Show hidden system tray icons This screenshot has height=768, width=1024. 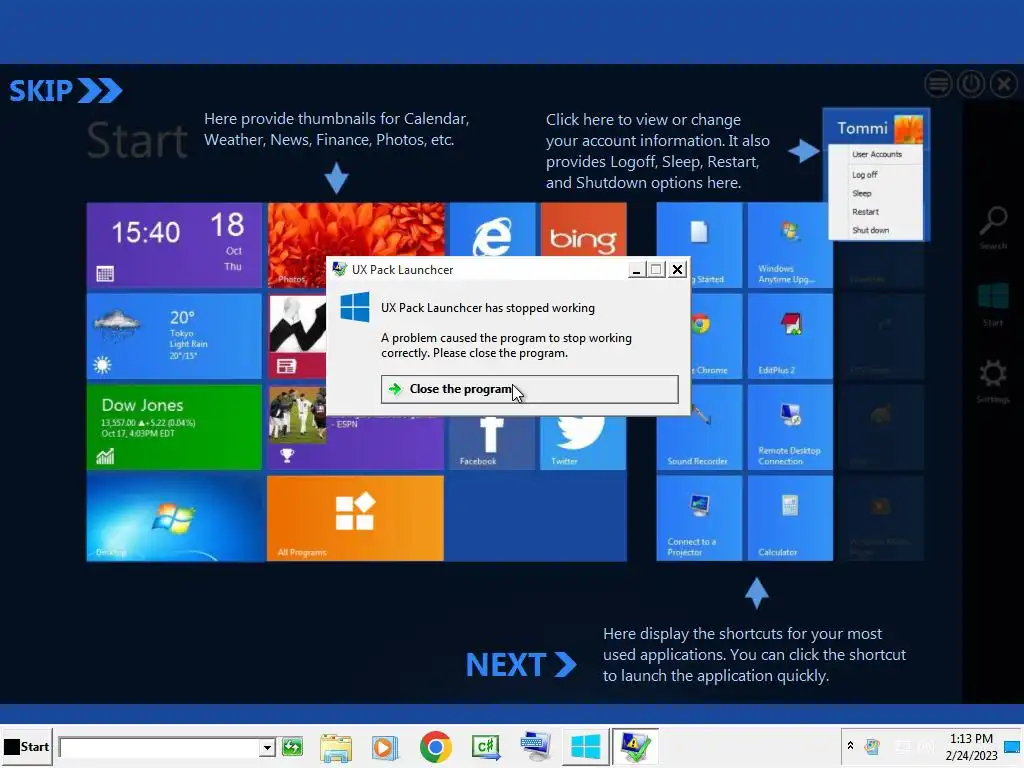point(850,746)
